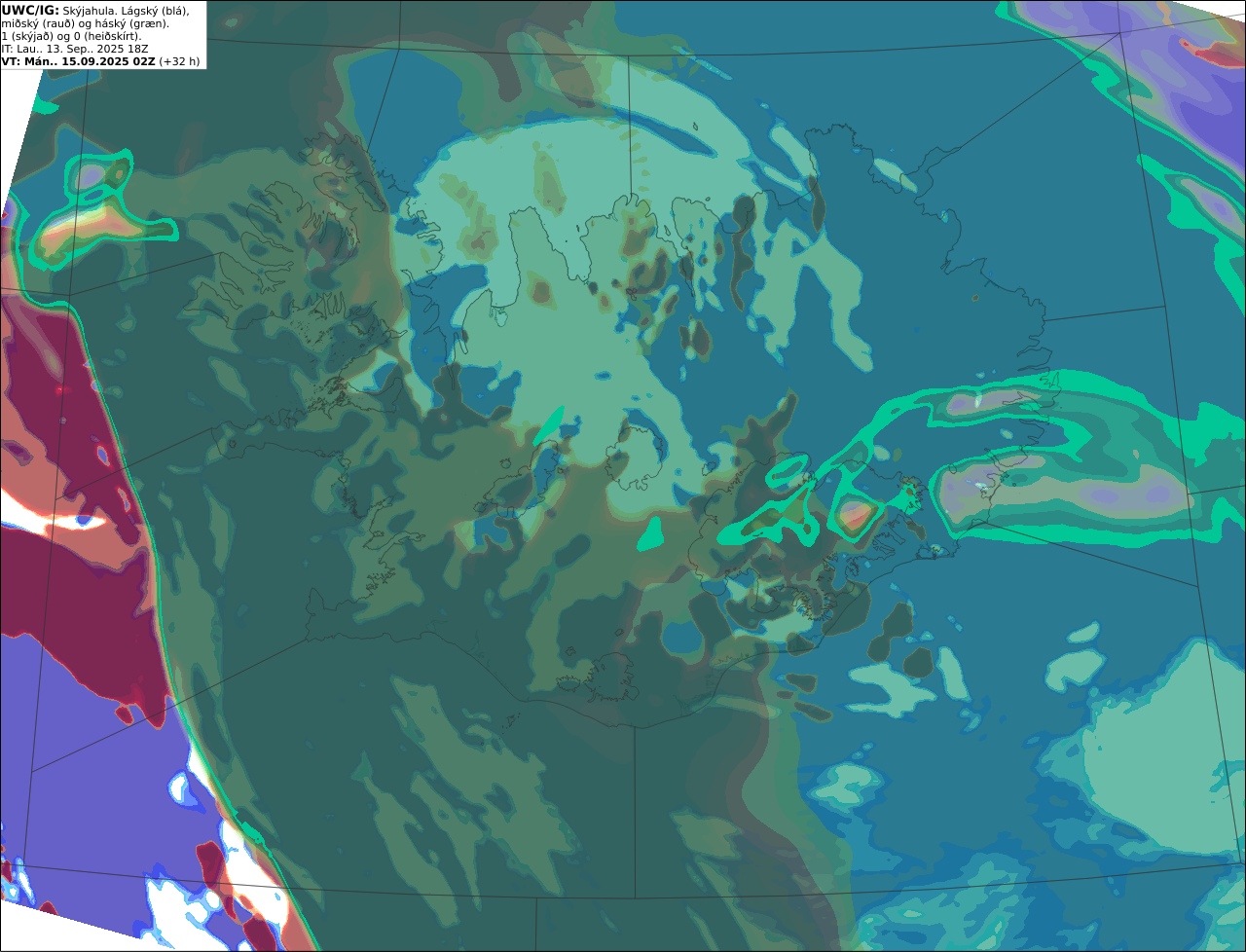The height and width of the screenshot is (952, 1246).
Task: Select the 'Skýjahula. Lágský (blá),' legend text
Action: tap(126, 10)
